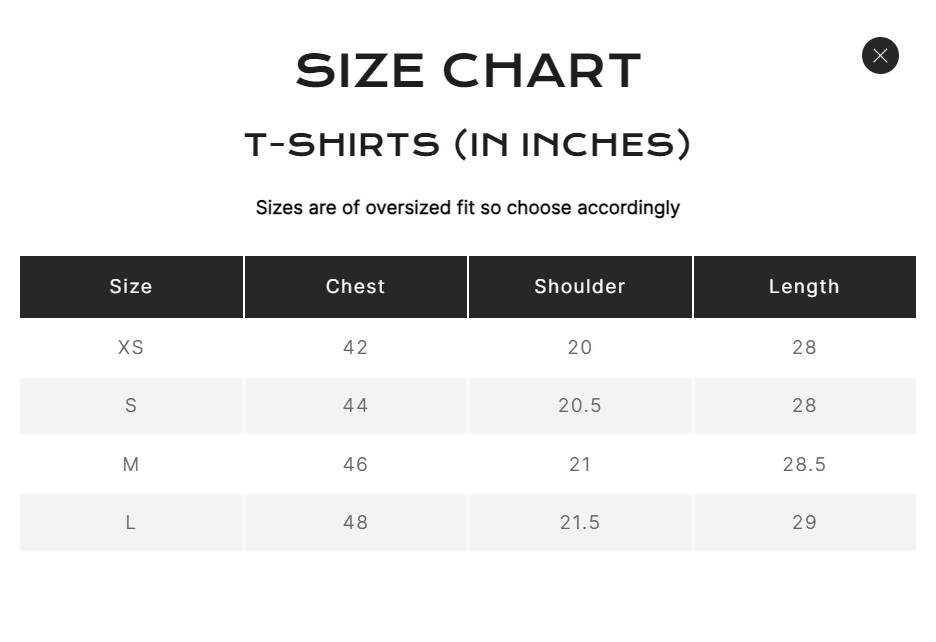Click the Chest column header

[x=355, y=287]
